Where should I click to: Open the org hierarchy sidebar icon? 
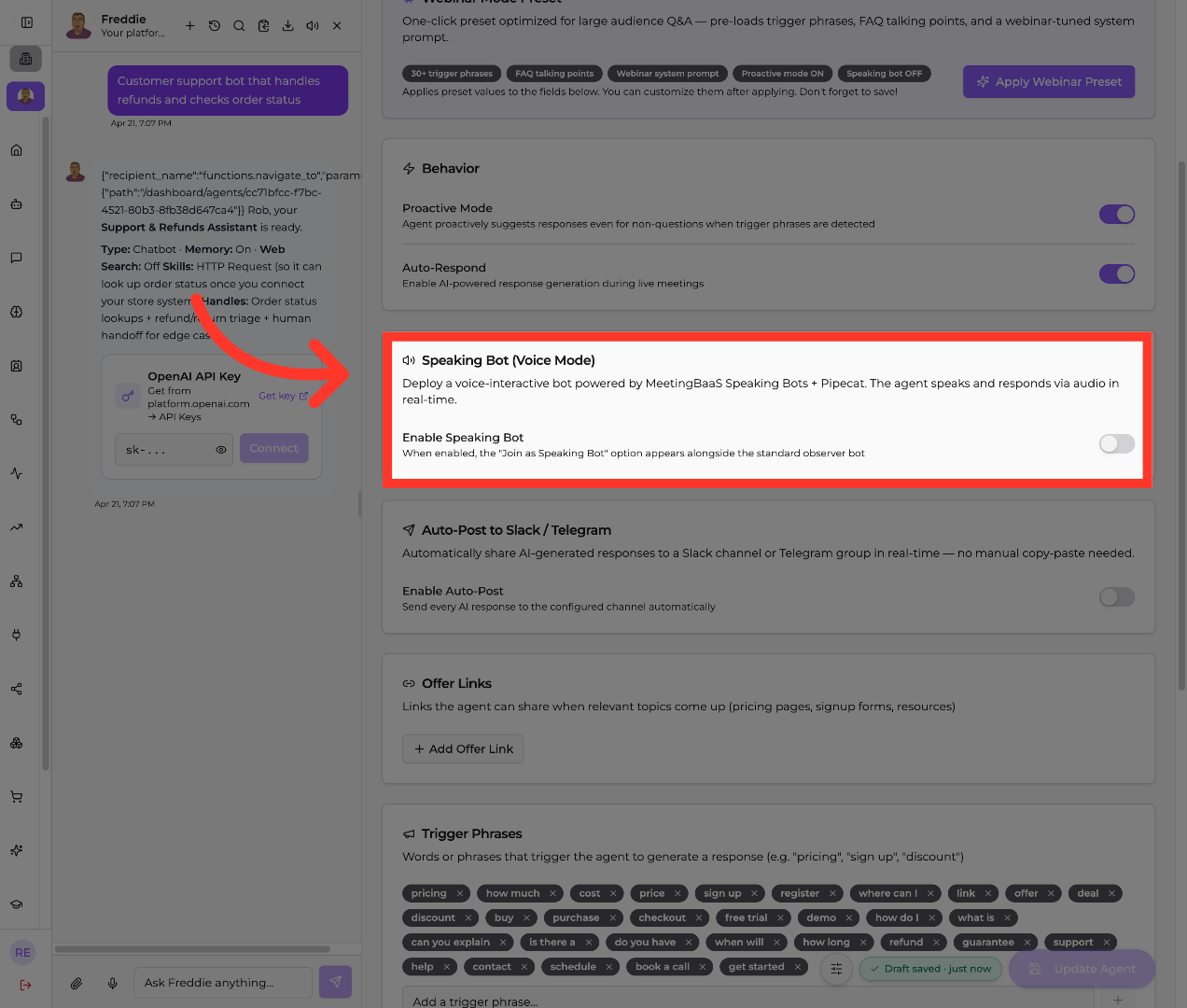pyautogui.click(x=17, y=581)
